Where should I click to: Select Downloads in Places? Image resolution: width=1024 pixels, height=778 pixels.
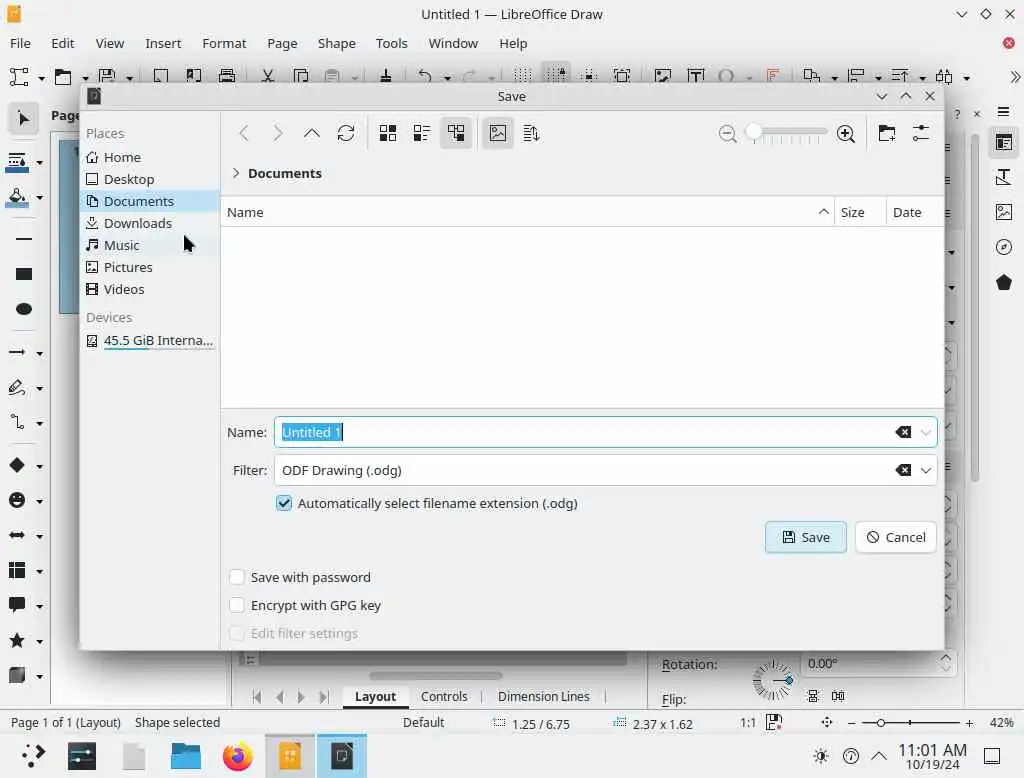tap(150, 223)
